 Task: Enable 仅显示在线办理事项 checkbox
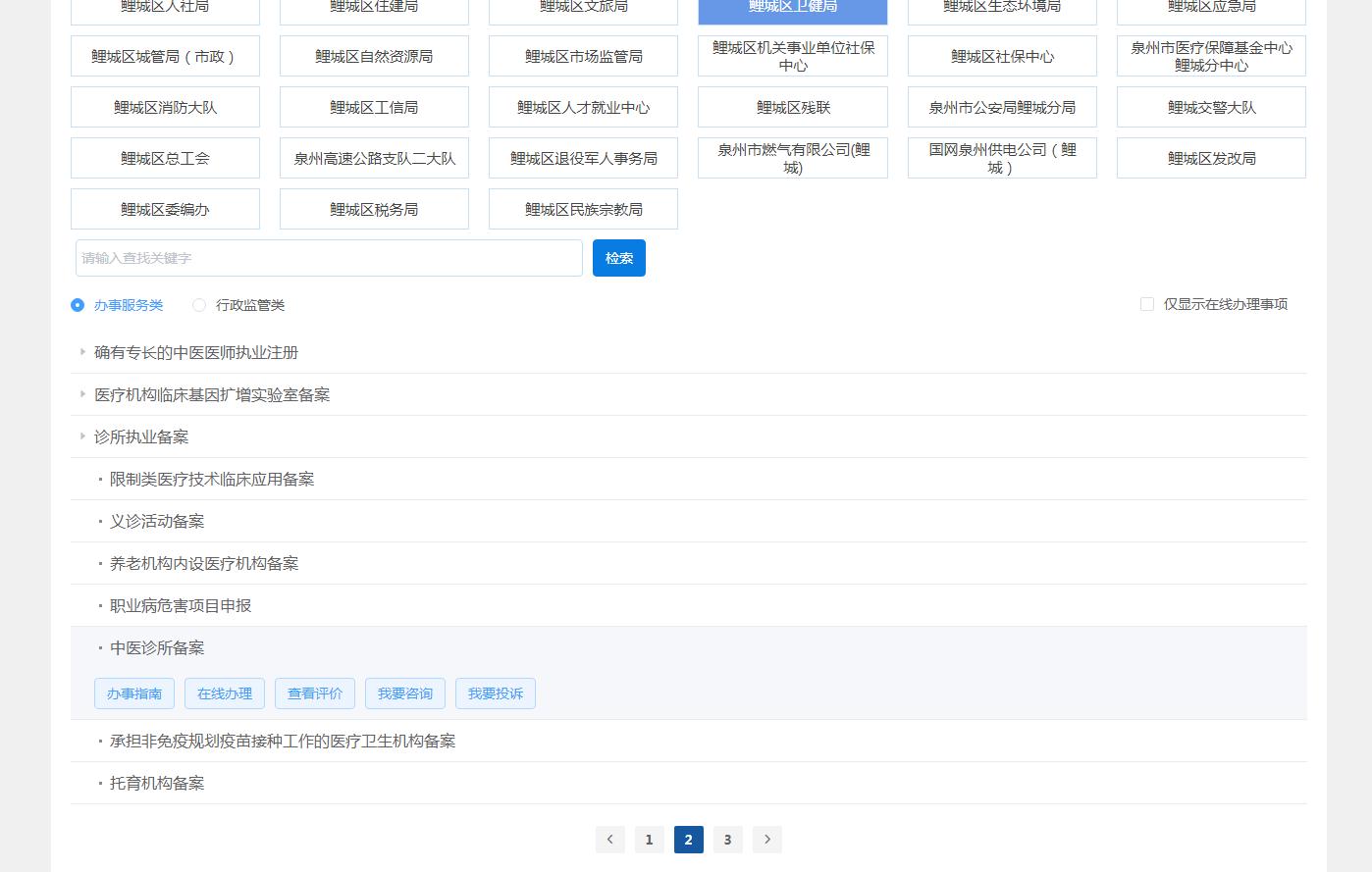(x=1146, y=304)
